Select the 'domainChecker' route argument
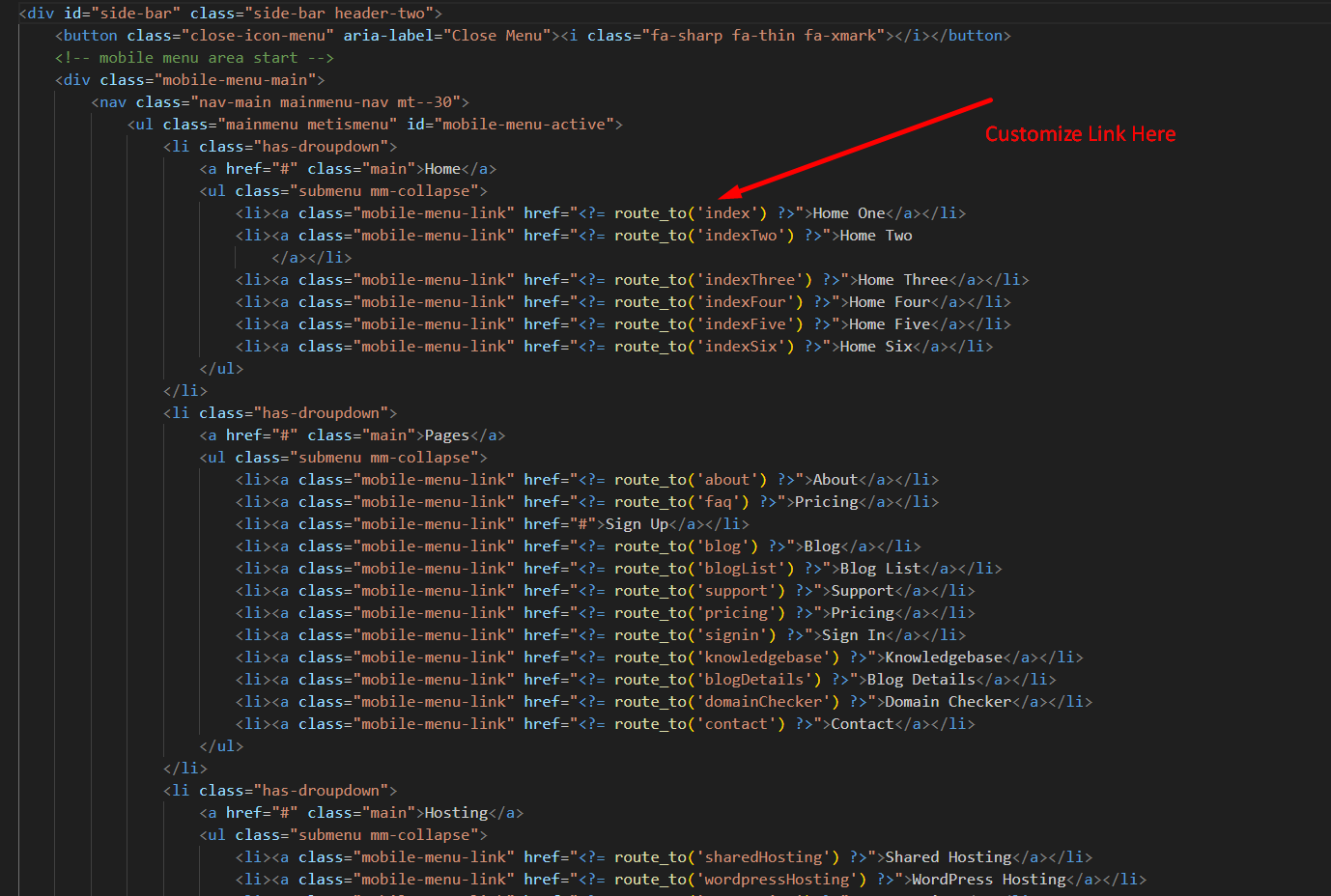This screenshot has width=1331, height=896. [x=763, y=702]
